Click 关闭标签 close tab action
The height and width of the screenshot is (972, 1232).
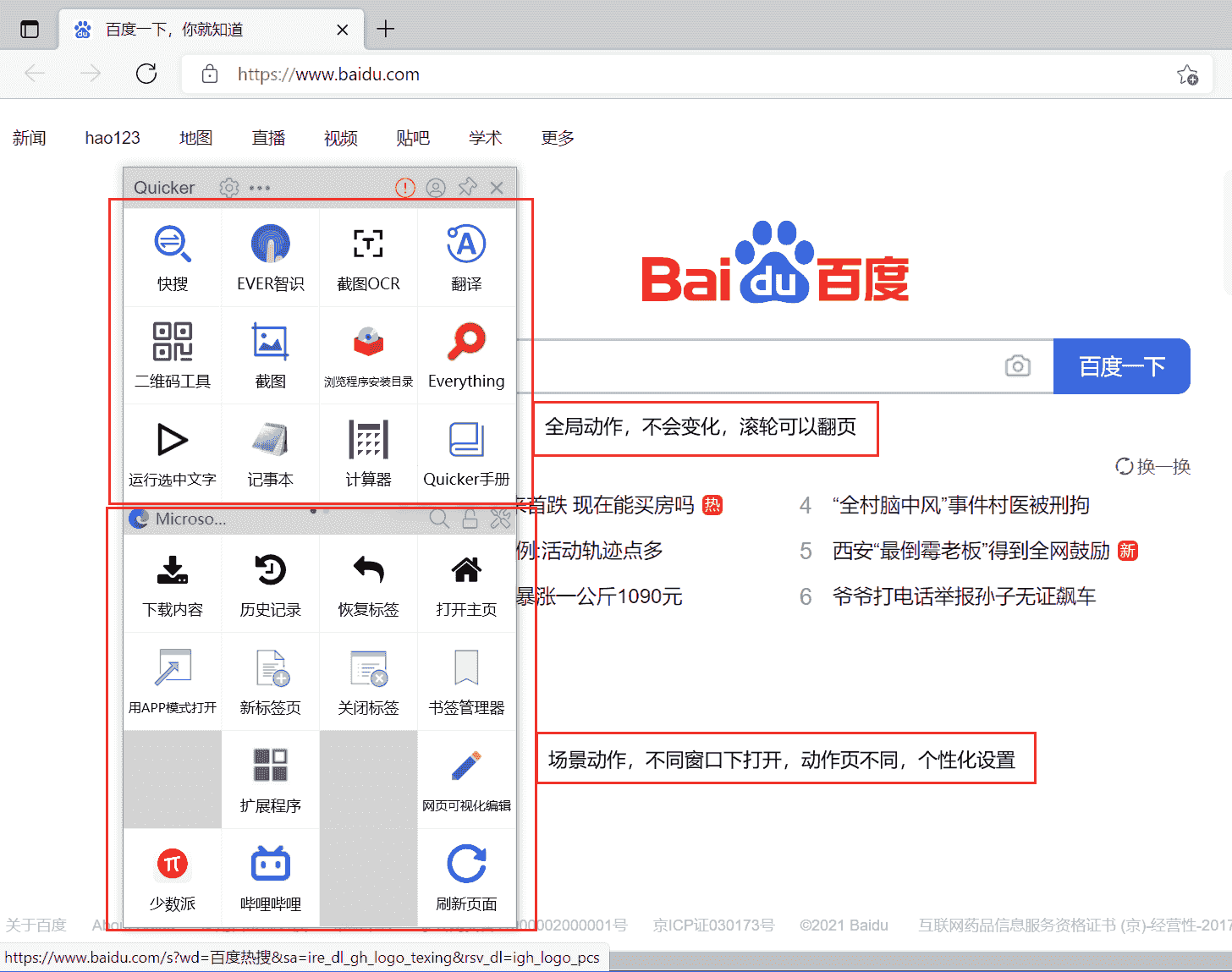(368, 682)
